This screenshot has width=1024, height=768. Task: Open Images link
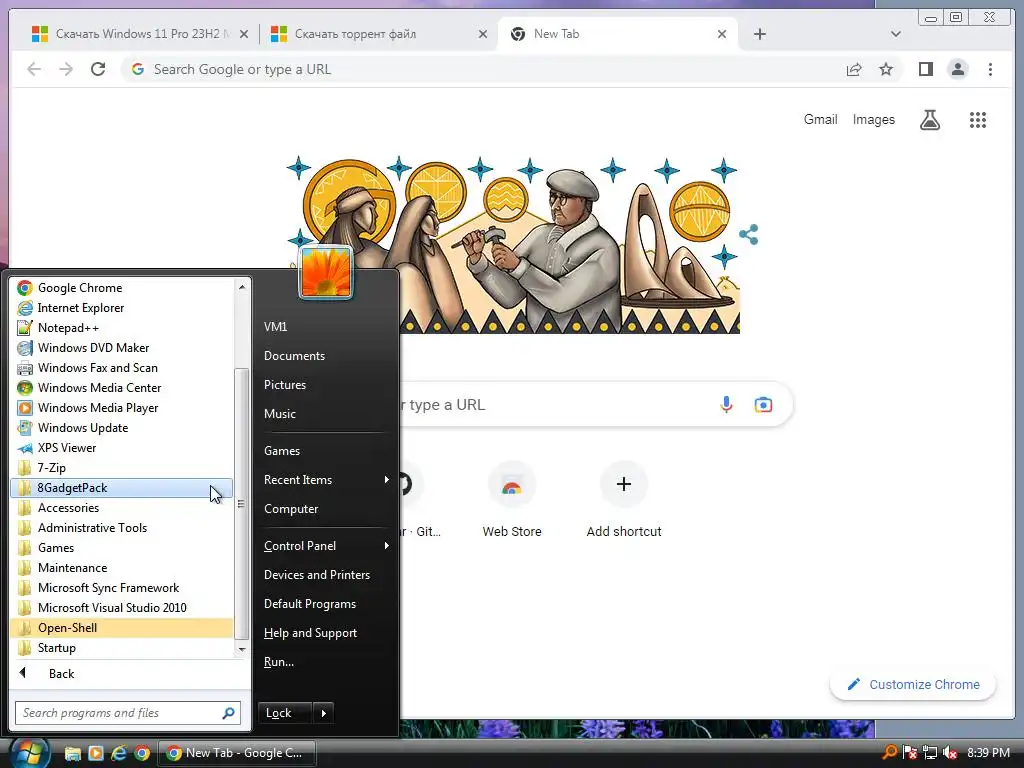tap(874, 120)
